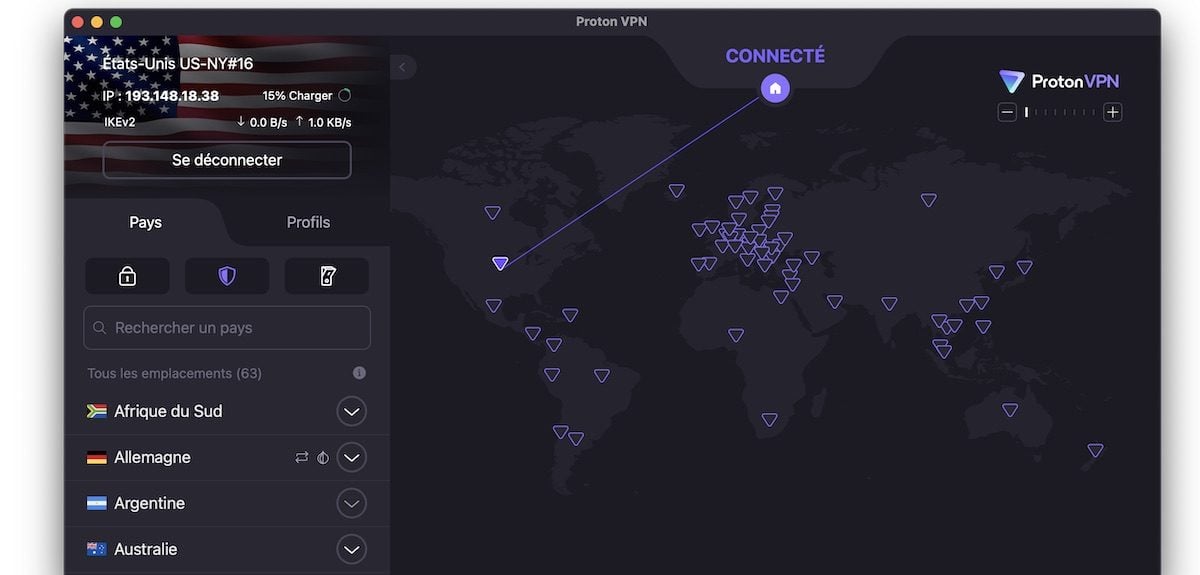
Task: Click the États-Unis US-NY#16 server name
Action: click(178, 64)
